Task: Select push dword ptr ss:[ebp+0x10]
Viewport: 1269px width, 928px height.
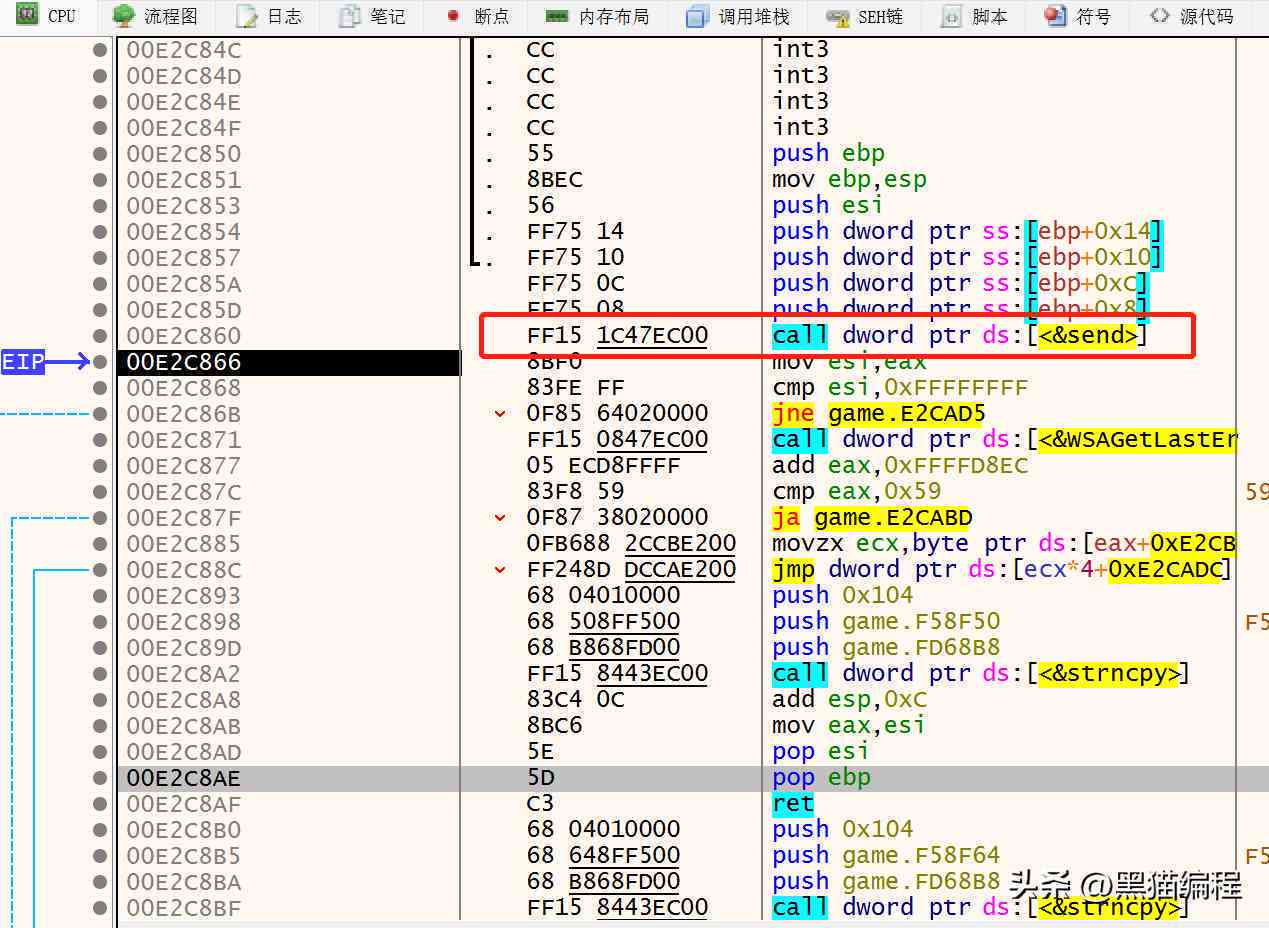Action: 967,258
